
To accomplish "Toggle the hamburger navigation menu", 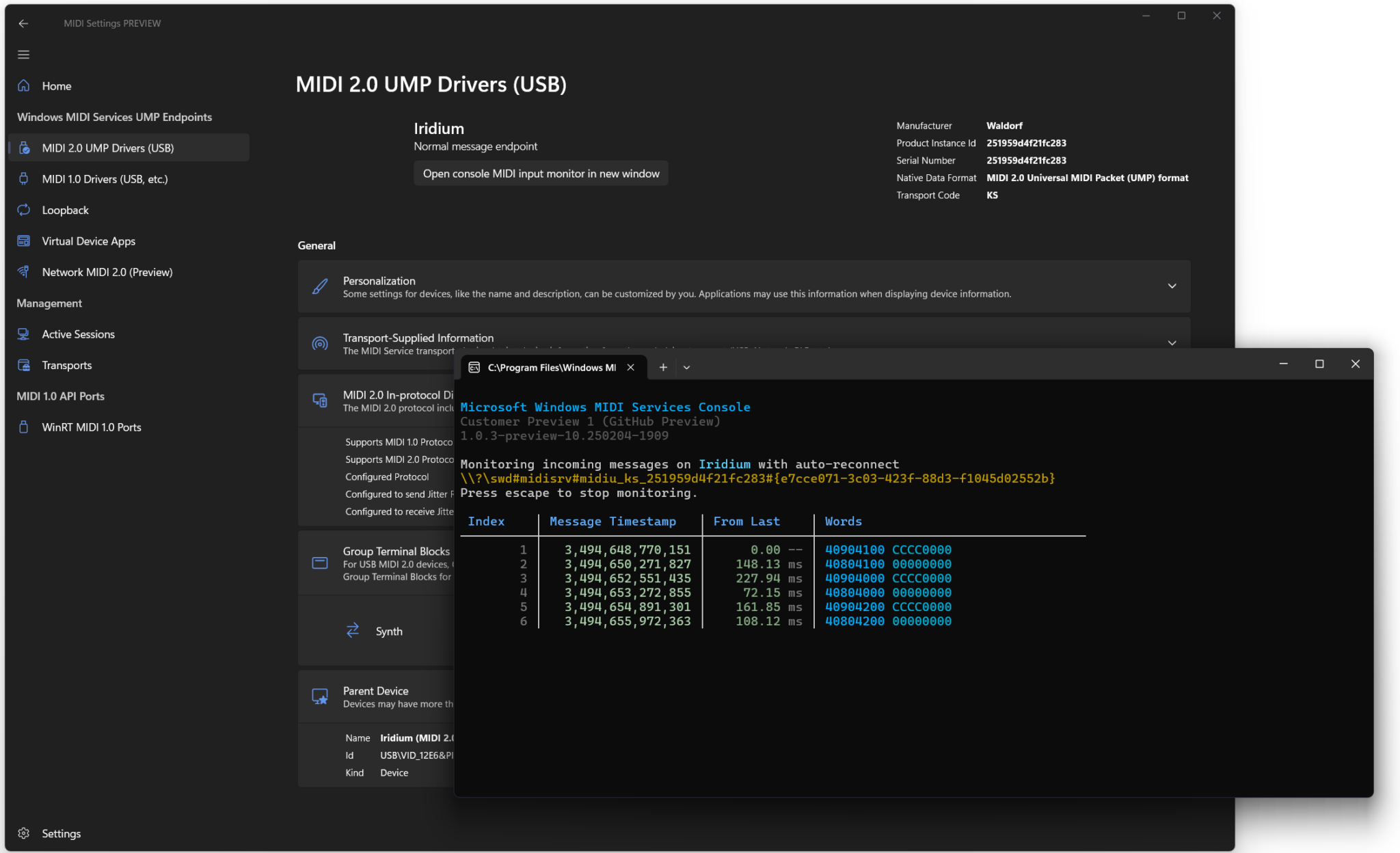I will tap(24, 54).
